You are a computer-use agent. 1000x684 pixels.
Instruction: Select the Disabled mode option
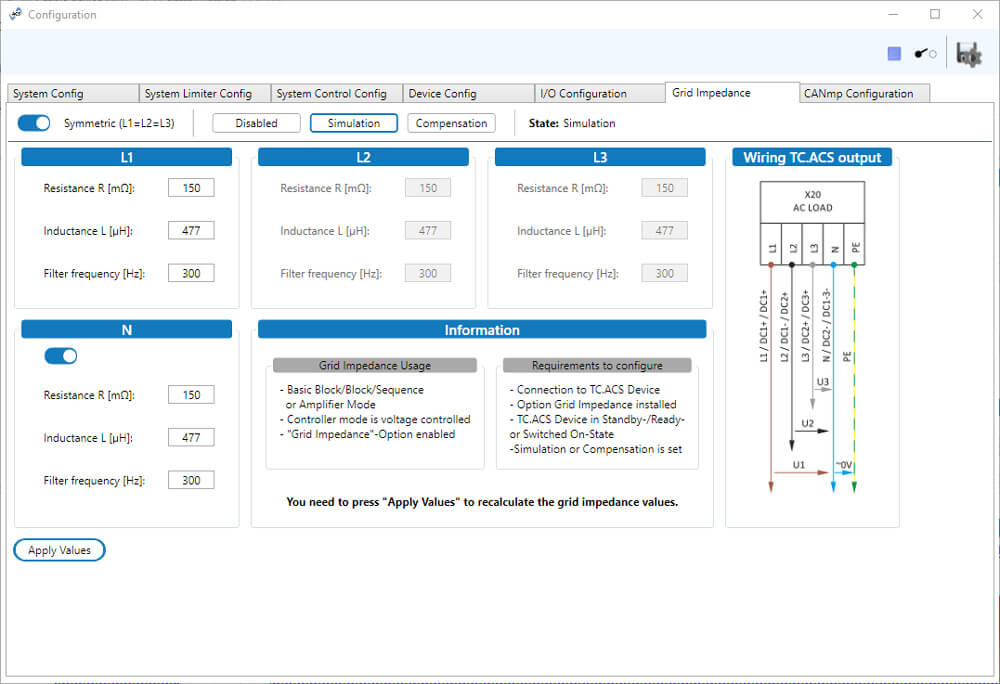tap(257, 123)
